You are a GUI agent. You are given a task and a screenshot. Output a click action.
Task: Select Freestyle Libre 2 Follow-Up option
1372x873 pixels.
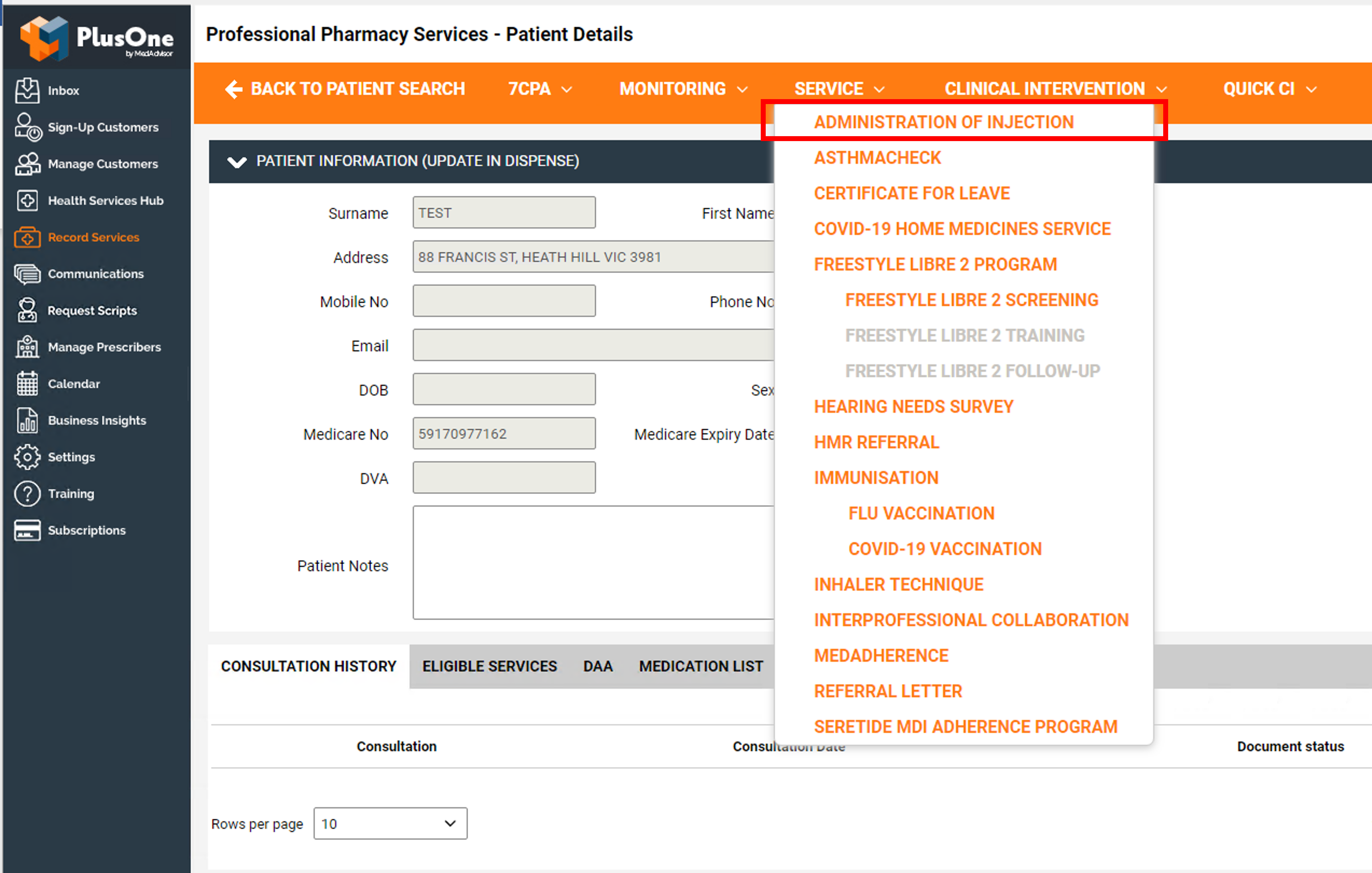pos(973,371)
